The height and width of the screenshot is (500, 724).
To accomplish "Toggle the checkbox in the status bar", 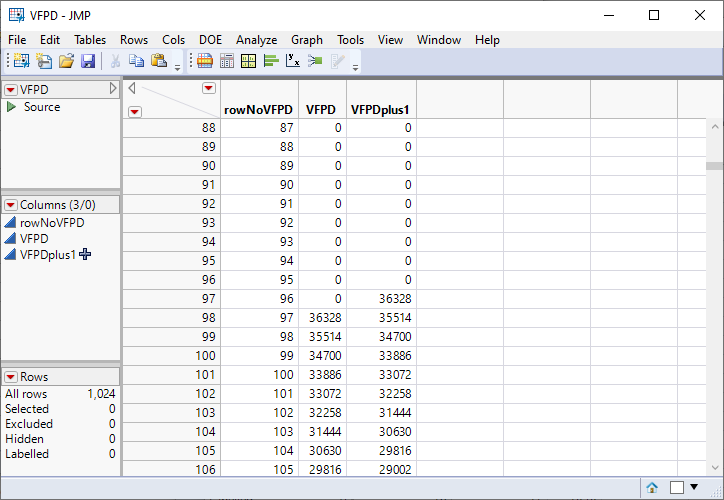I will (x=677, y=487).
